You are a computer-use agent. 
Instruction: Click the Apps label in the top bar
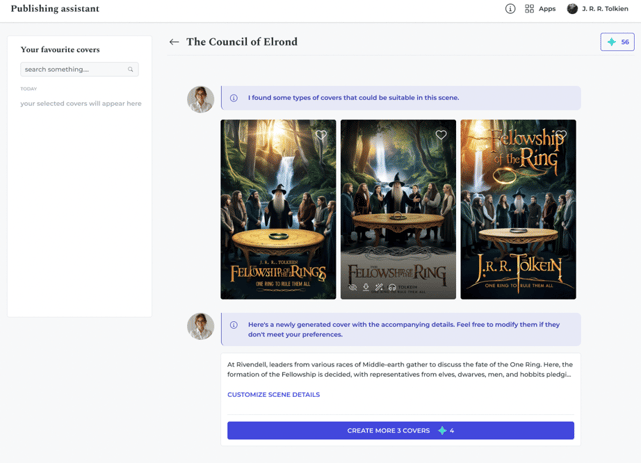547,9
